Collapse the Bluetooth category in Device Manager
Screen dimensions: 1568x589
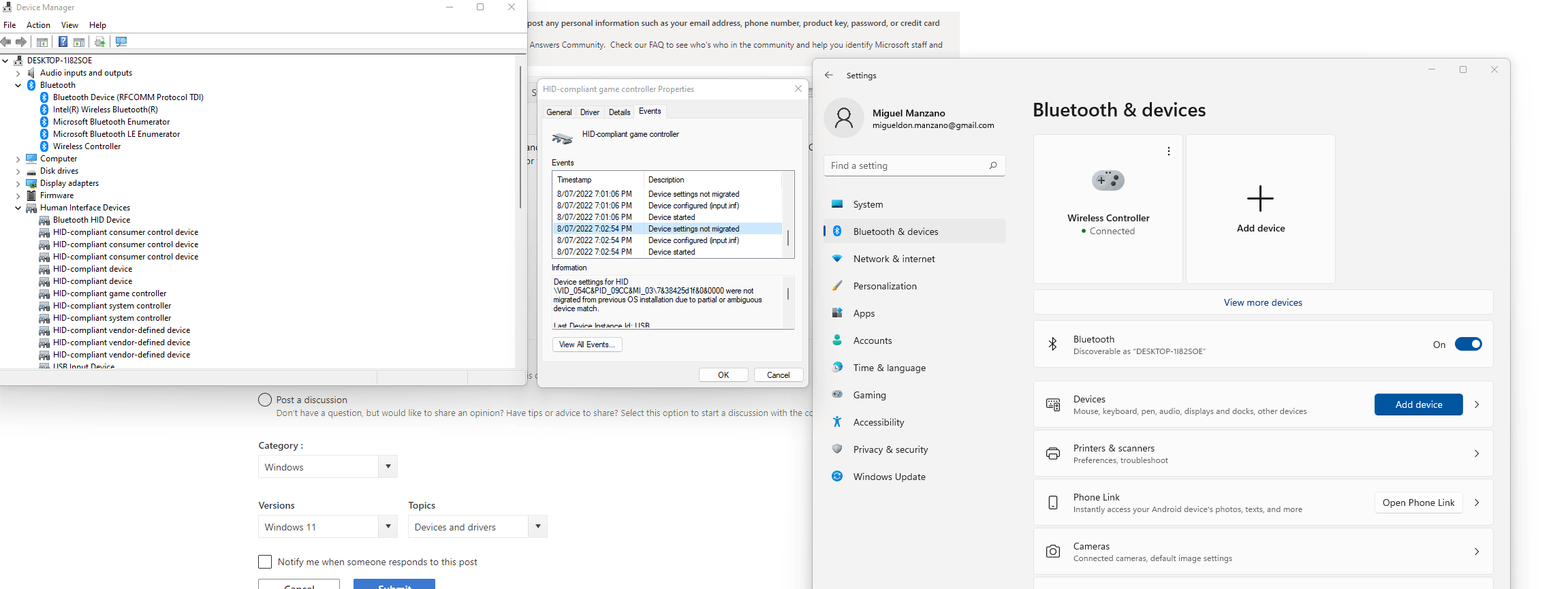[18, 85]
